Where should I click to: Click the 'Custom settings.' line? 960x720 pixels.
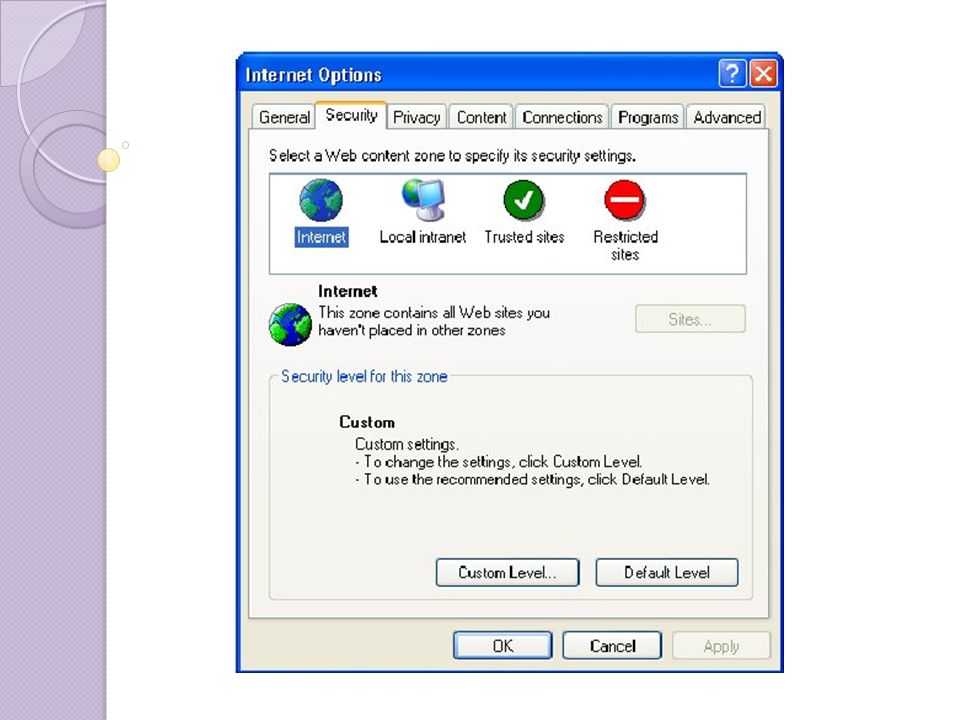(407, 444)
